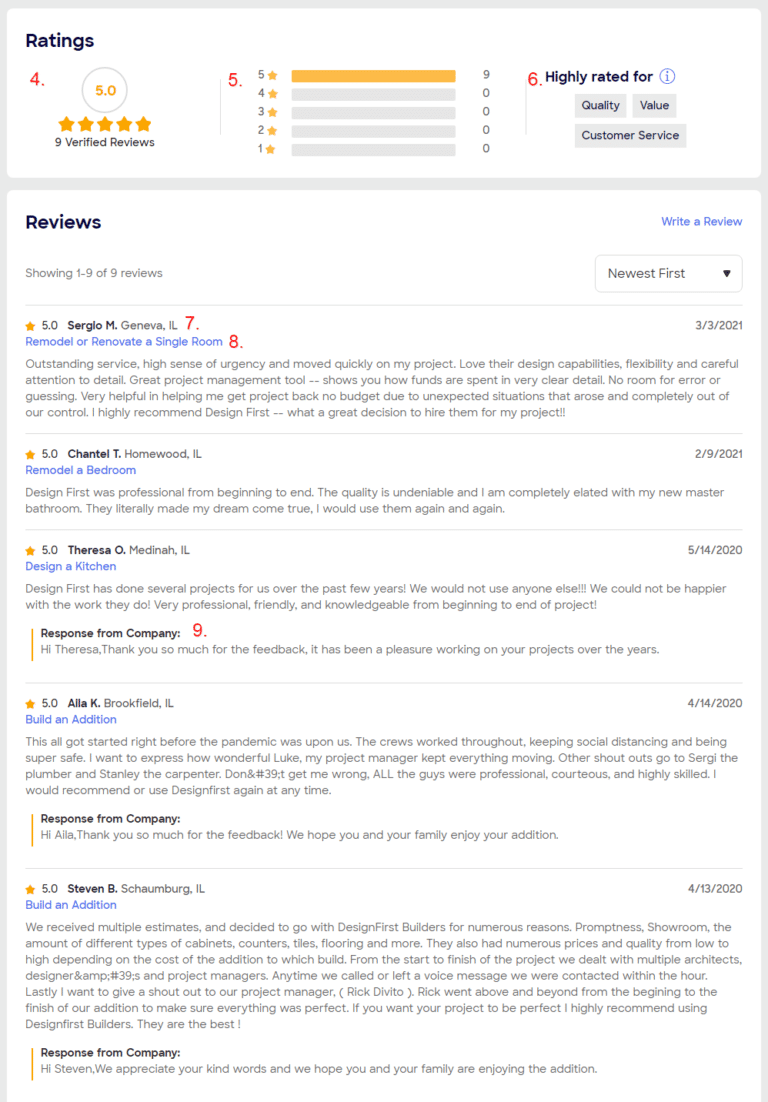
Task: Click the Write a Review link
Action: coord(701,221)
